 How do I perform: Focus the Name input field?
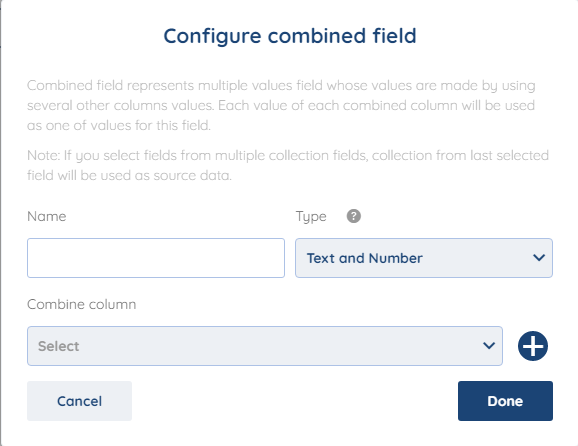(x=156, y=258)
